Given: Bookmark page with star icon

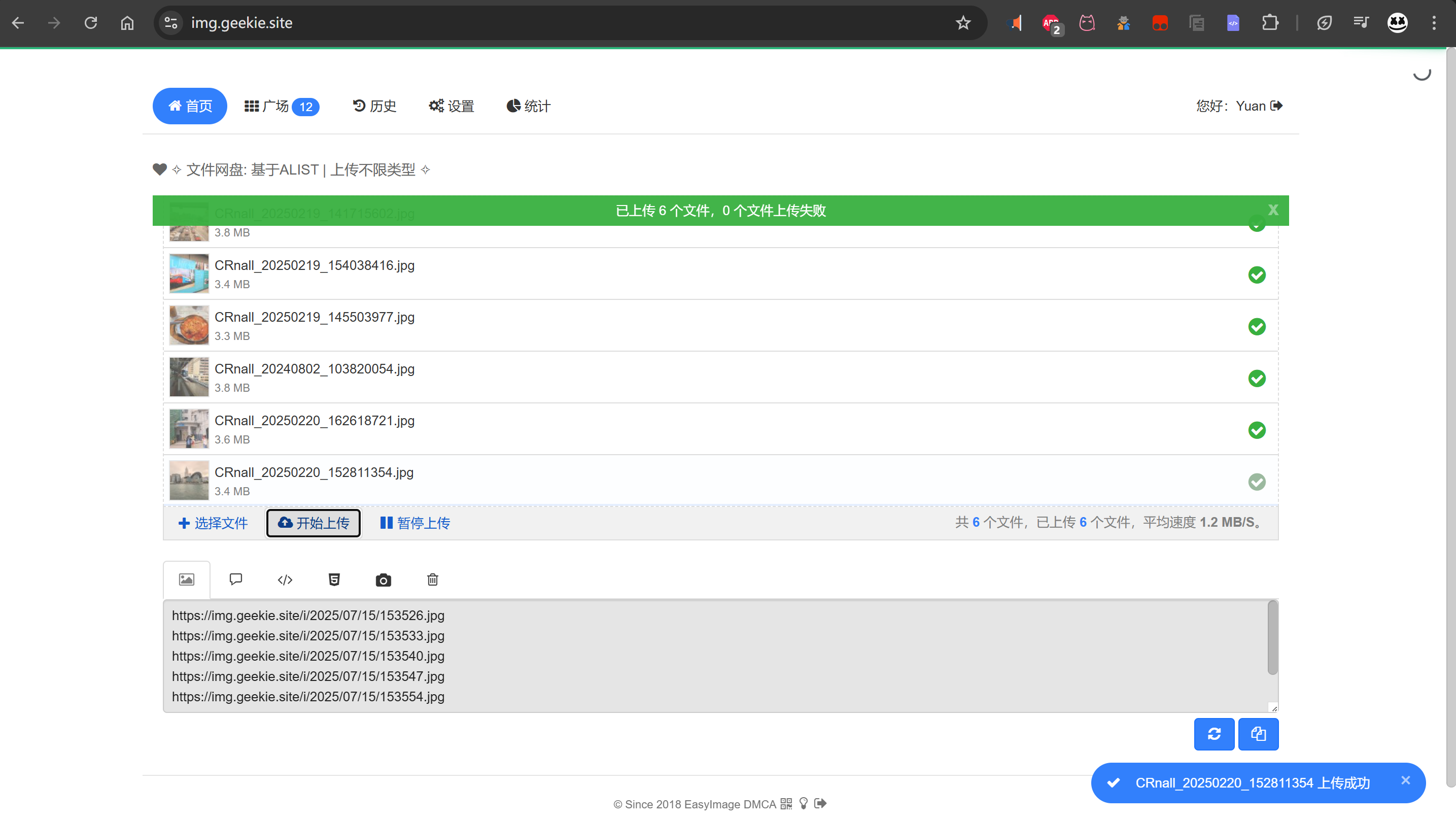Looking at the screenshot, I should coord(962,23).
